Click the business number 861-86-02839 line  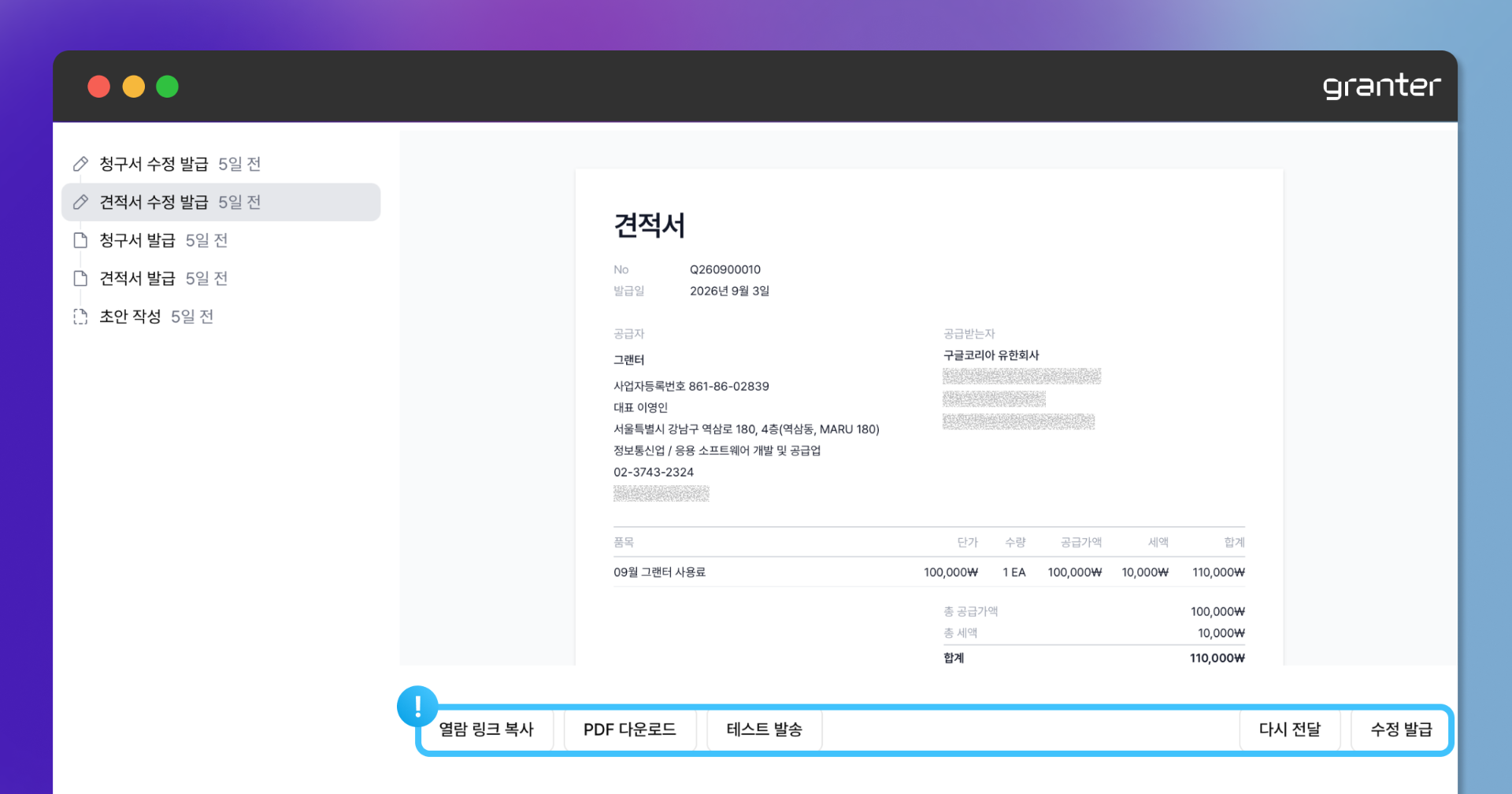(691, 386)
